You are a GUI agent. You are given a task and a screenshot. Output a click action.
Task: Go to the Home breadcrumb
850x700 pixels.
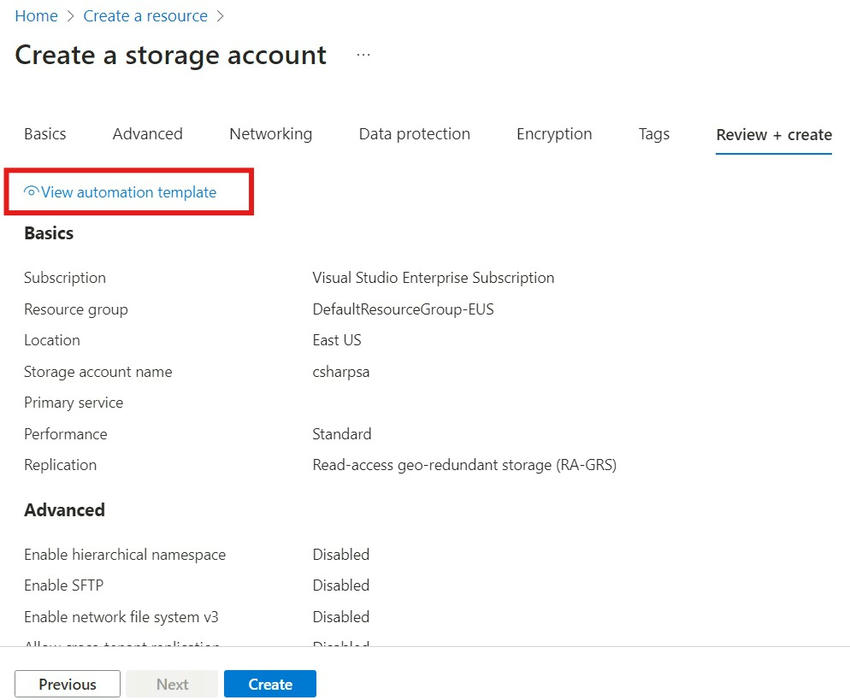click(36, 16)
